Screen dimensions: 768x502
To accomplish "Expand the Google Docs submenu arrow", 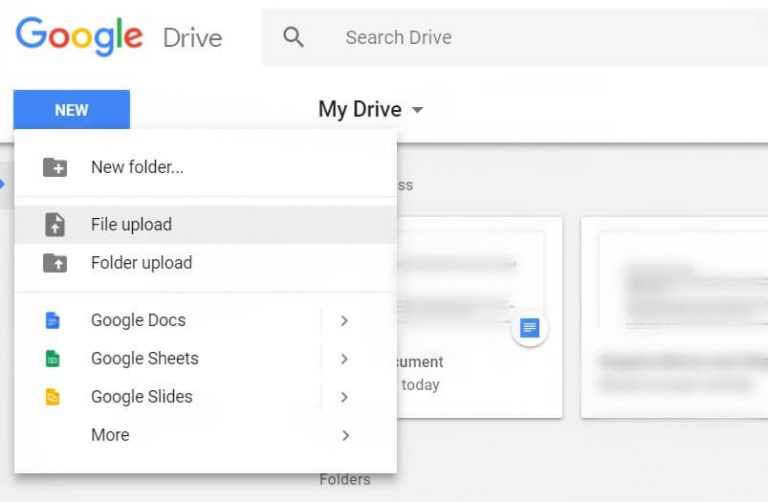I will pyautogui.click(x=344, y=321).
